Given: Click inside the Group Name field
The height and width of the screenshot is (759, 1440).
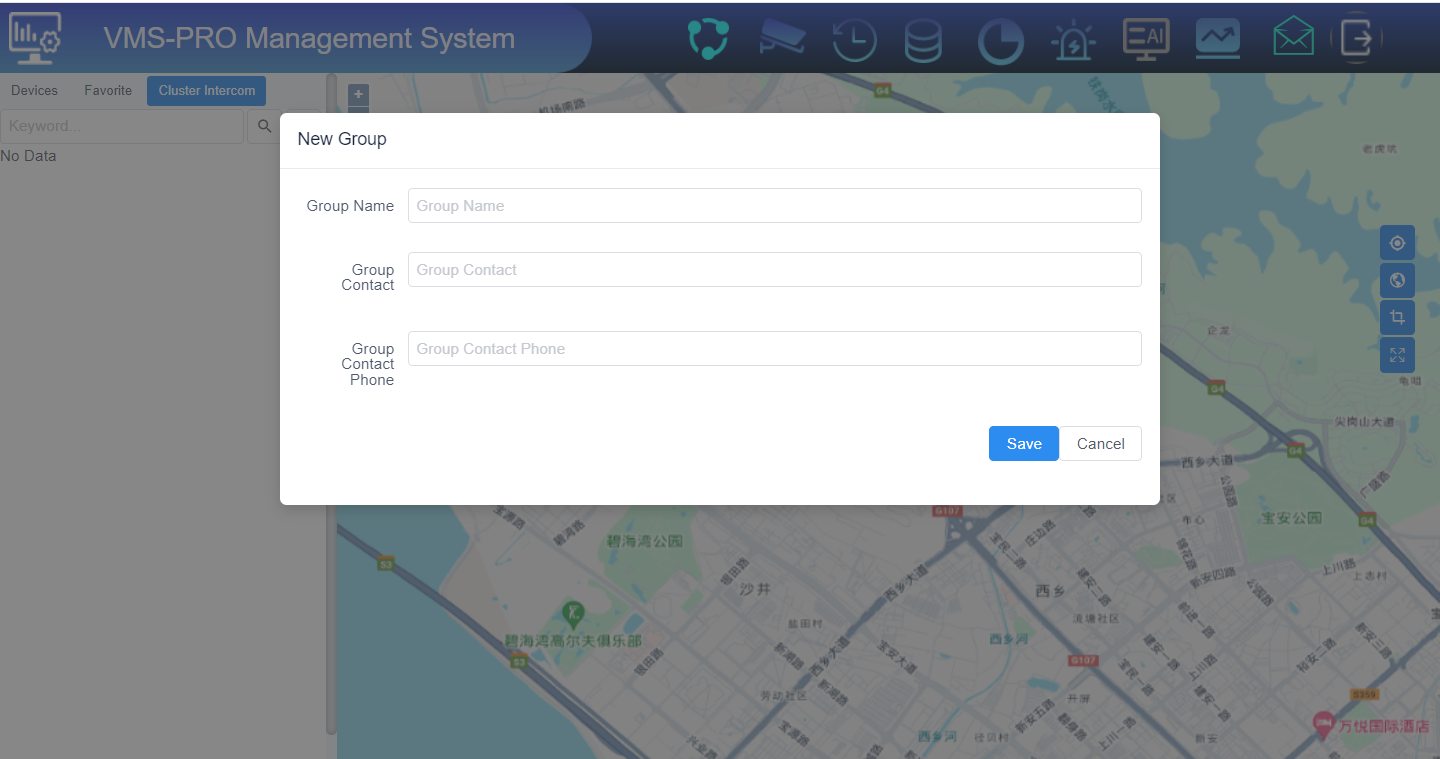Looking at the screenshot, I should (x=773, y=205).
